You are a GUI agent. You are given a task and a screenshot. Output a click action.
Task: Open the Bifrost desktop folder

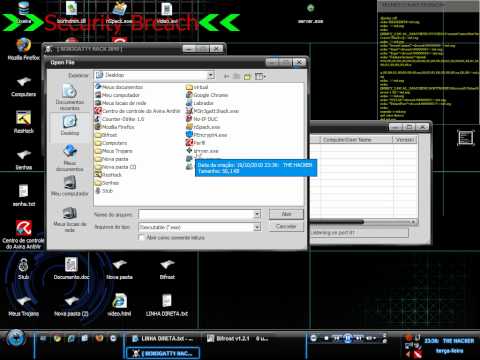pos(167,269)
